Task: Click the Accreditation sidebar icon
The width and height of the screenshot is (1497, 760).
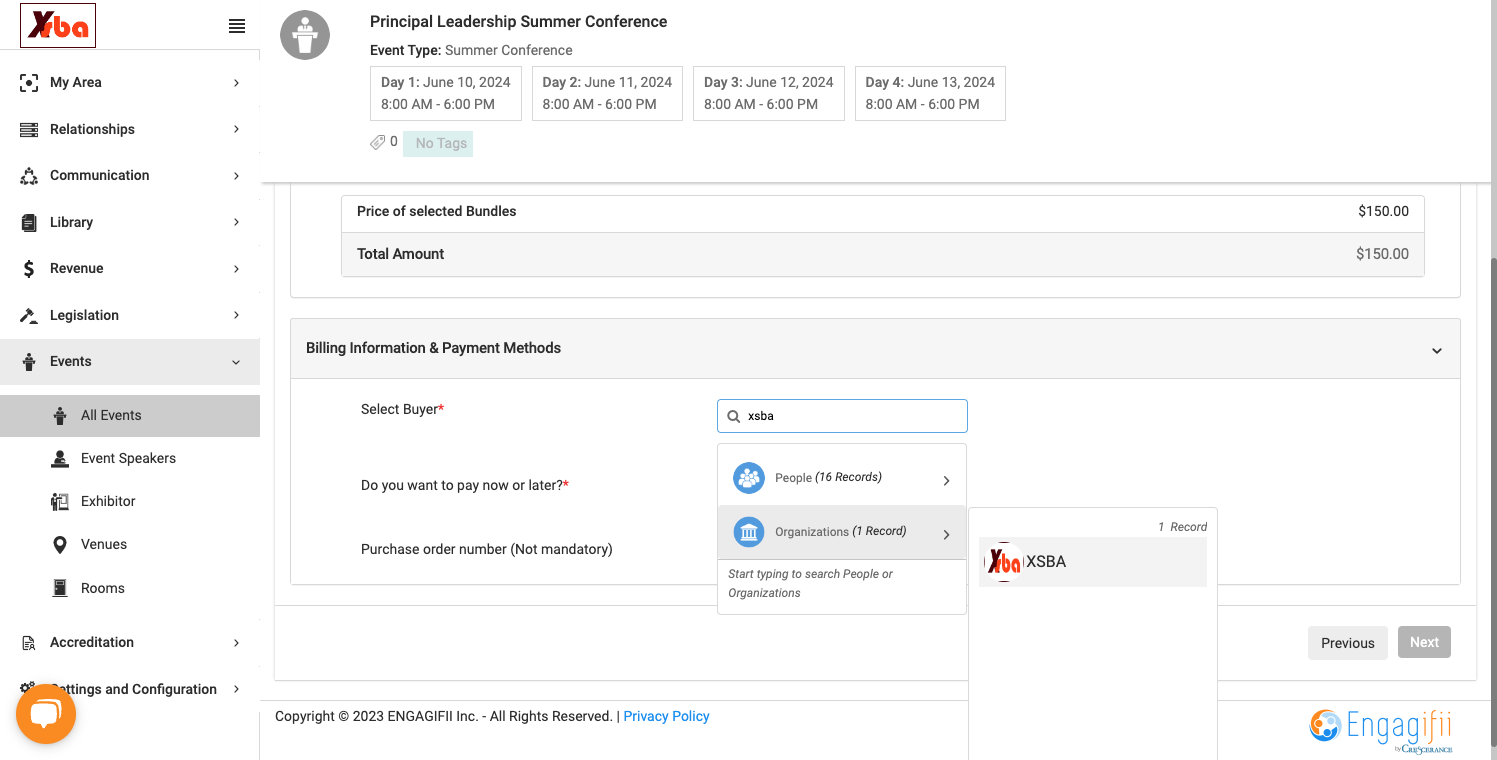Action: pyautogui.click(x=29, y=643)
